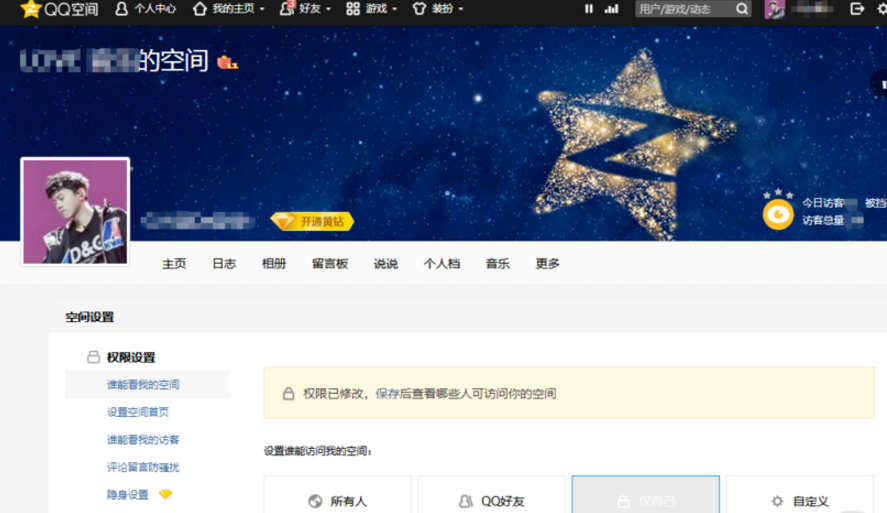Open the 留言板 tab
This screenshot has width=887, height=513.
pos(330,264)
